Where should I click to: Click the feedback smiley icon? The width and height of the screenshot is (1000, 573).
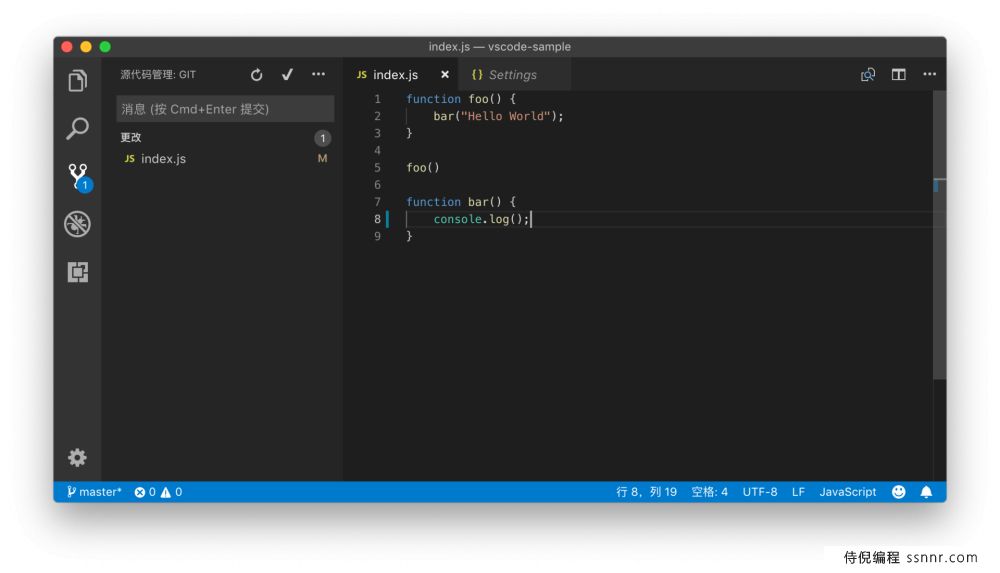tap(899, 492)
